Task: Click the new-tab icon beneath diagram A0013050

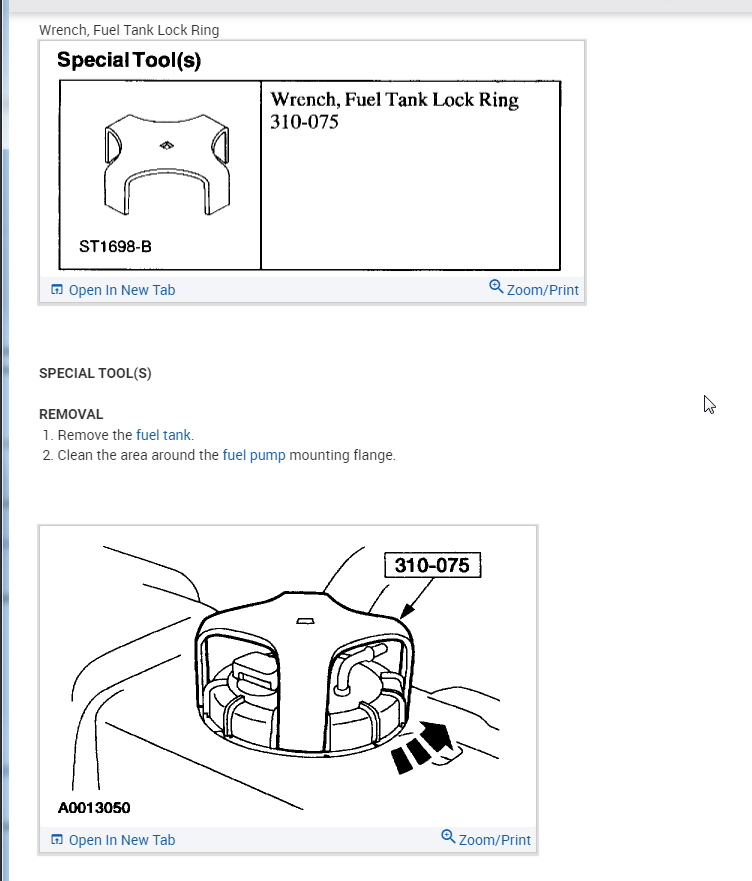Action: click(57, 839)
